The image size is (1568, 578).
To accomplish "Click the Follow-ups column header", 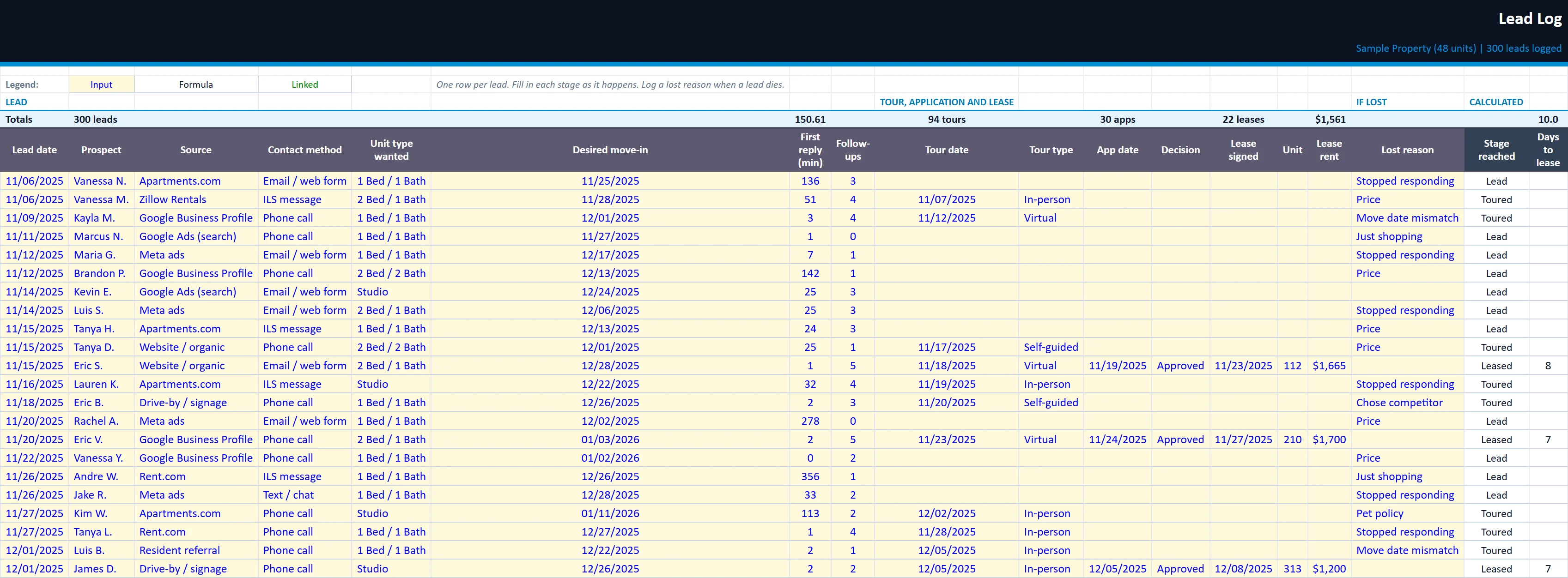I will pyautogui.click(x=853, y=150).
